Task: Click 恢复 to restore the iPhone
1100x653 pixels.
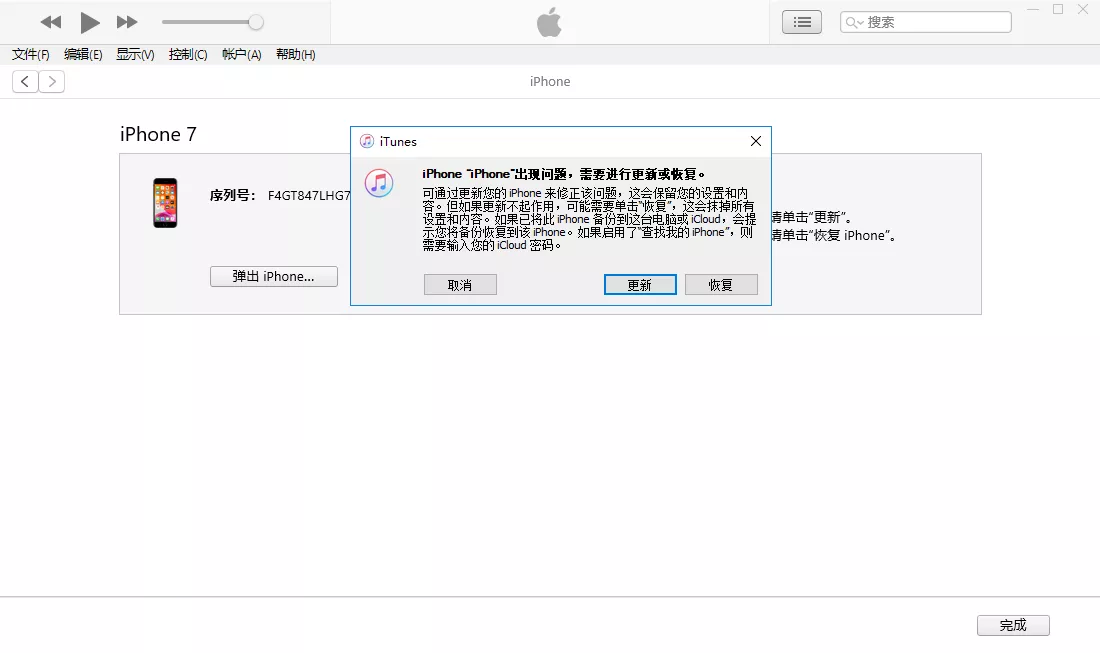Action: pyautogui.click(x=721, y=285)
